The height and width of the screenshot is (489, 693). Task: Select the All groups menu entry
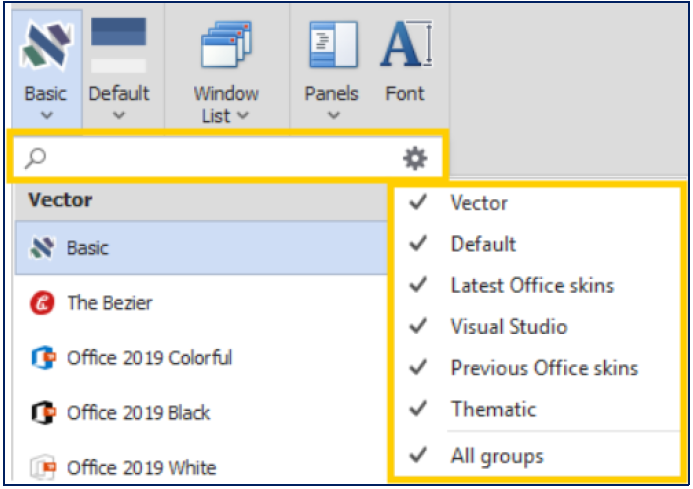click(497, 456)
